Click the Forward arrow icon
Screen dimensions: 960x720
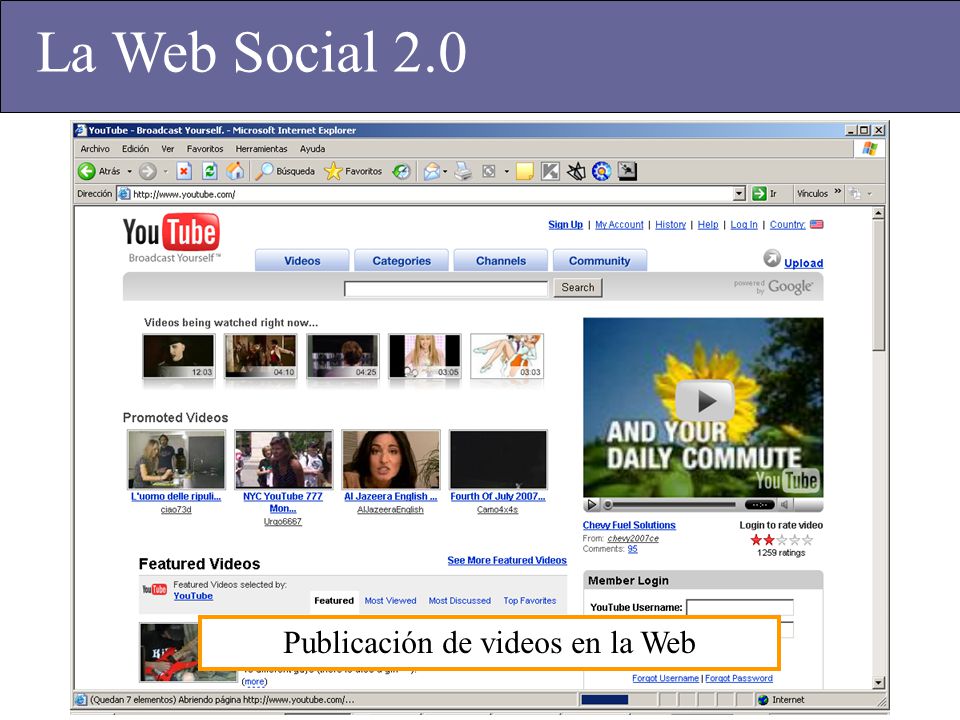148,171
